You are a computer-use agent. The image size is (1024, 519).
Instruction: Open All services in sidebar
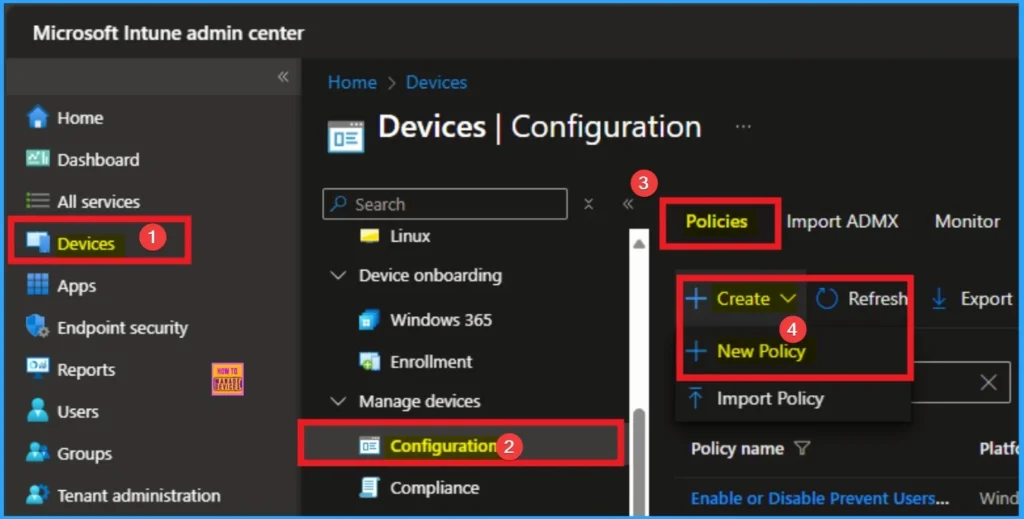coord(99,202)
